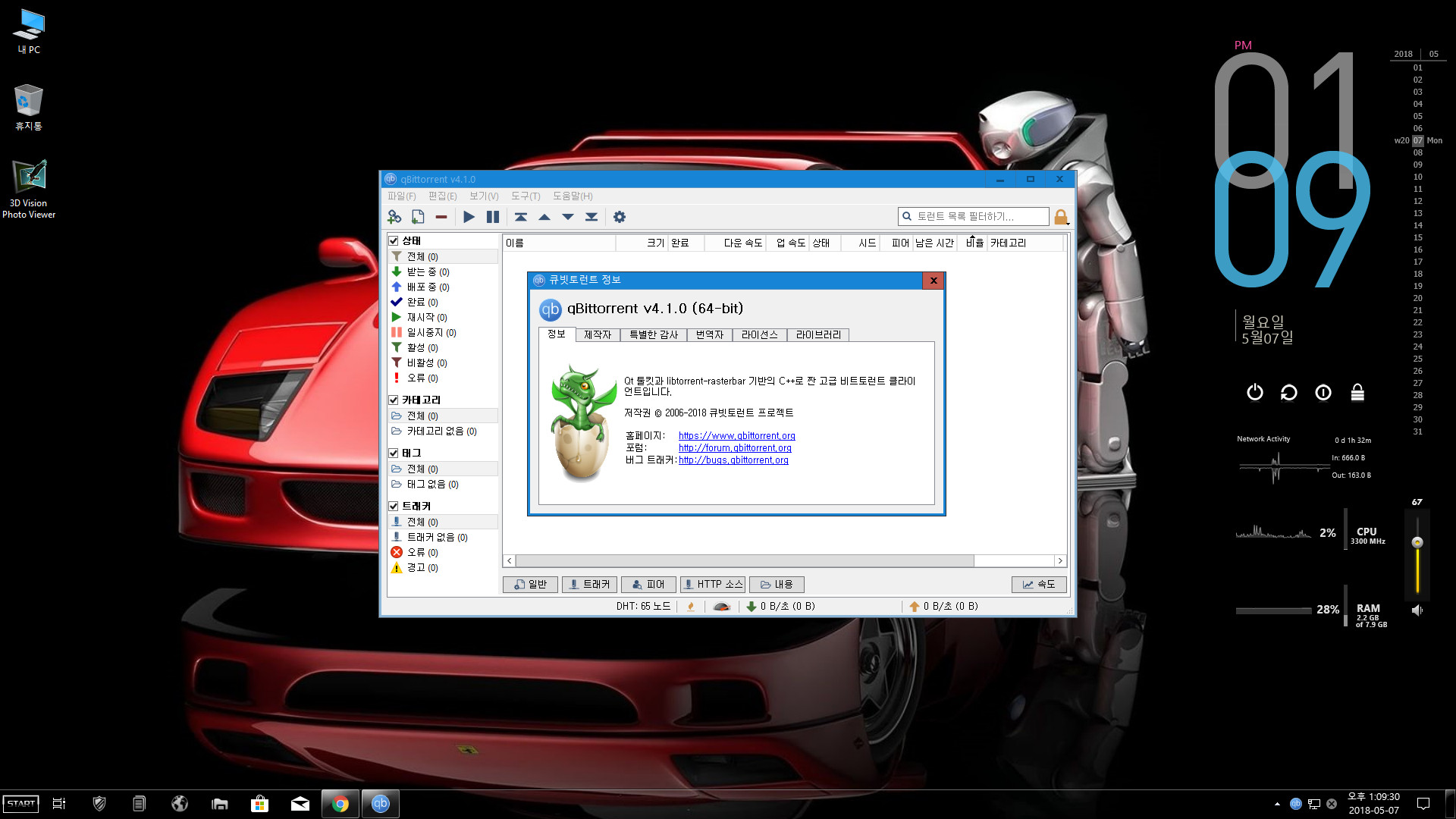Open the 도구(T) menu

click(x=526, y=196)
